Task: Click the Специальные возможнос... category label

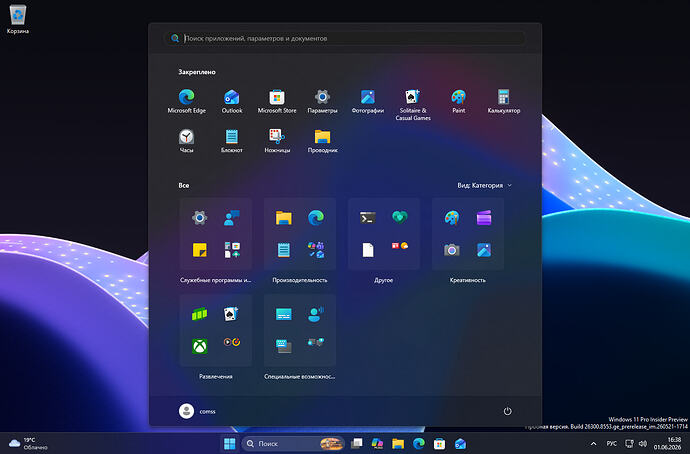Action: click(300, 377)
